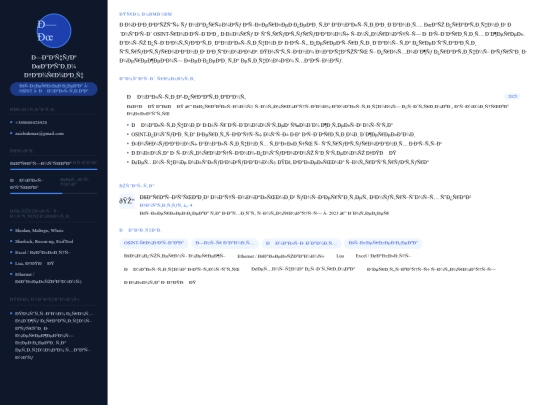The height and width of the screenshot is (405, 540).
Task: Select sidebar item Shodan, Maltego, Whois
Action: click(39, 230)
